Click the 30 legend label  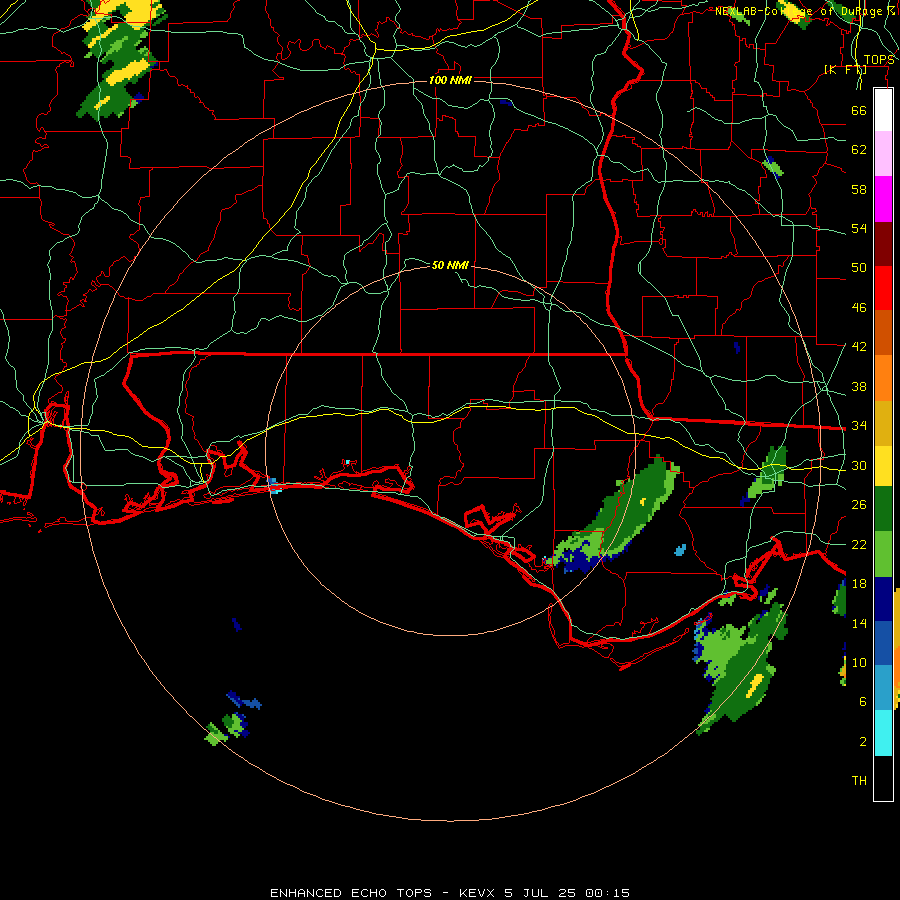pos(859,465)
